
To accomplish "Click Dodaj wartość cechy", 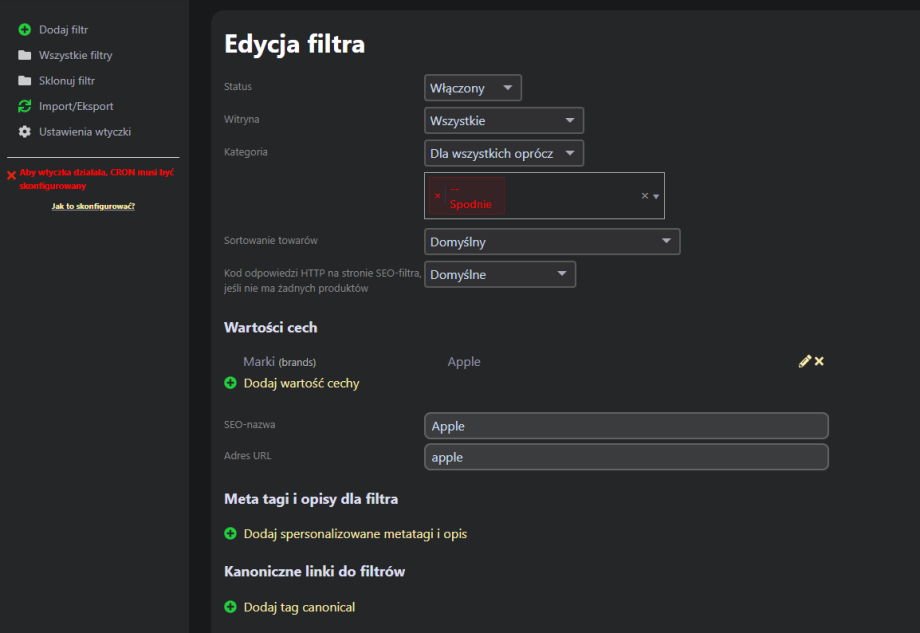I will (x=301, y=383).
